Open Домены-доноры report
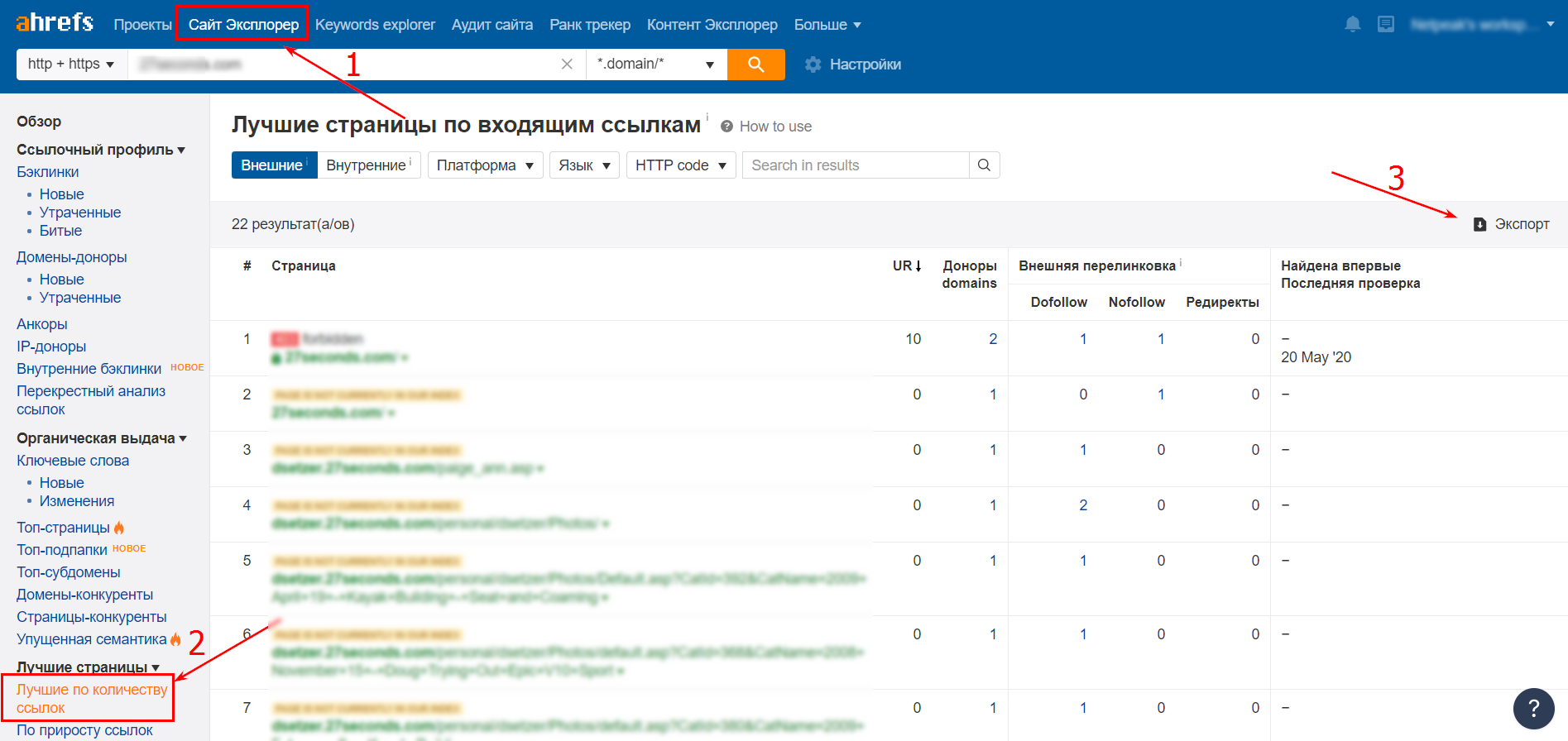The image size is (1568, 741). click(x=72, y=257)
